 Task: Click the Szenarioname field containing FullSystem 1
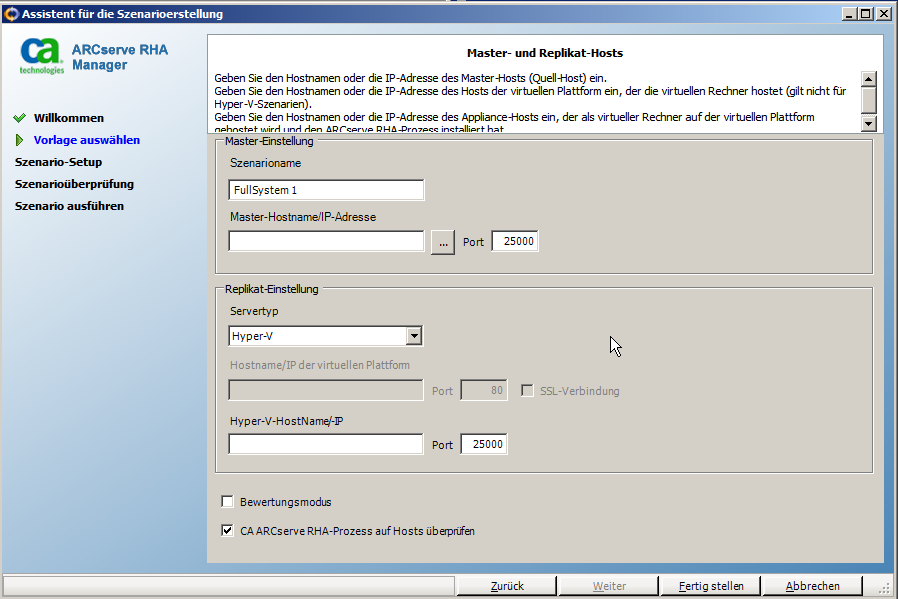click(326, 190)
